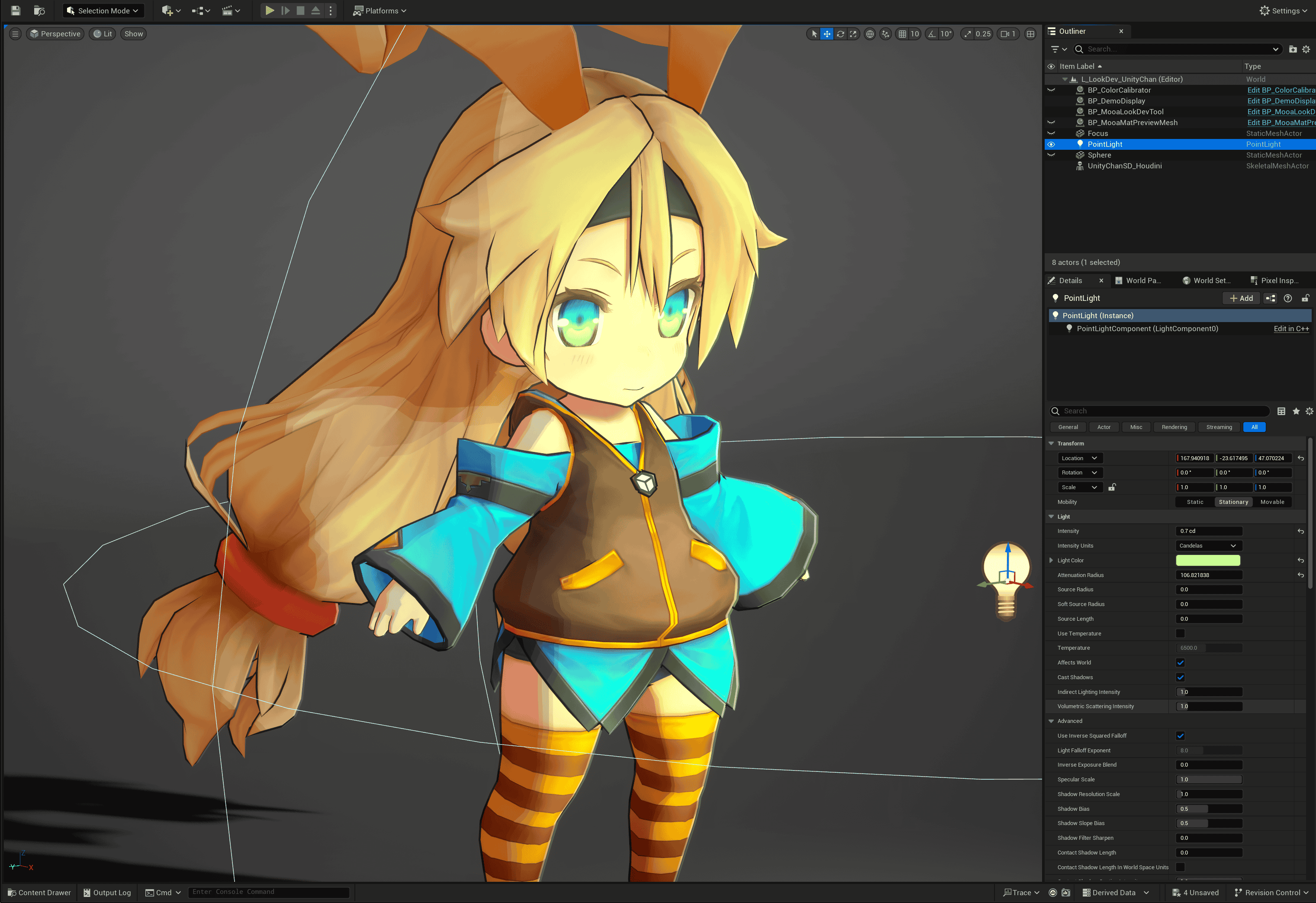
Task: Enable Contact Shadow Length In World Space Units
Action: (1181, 868)
